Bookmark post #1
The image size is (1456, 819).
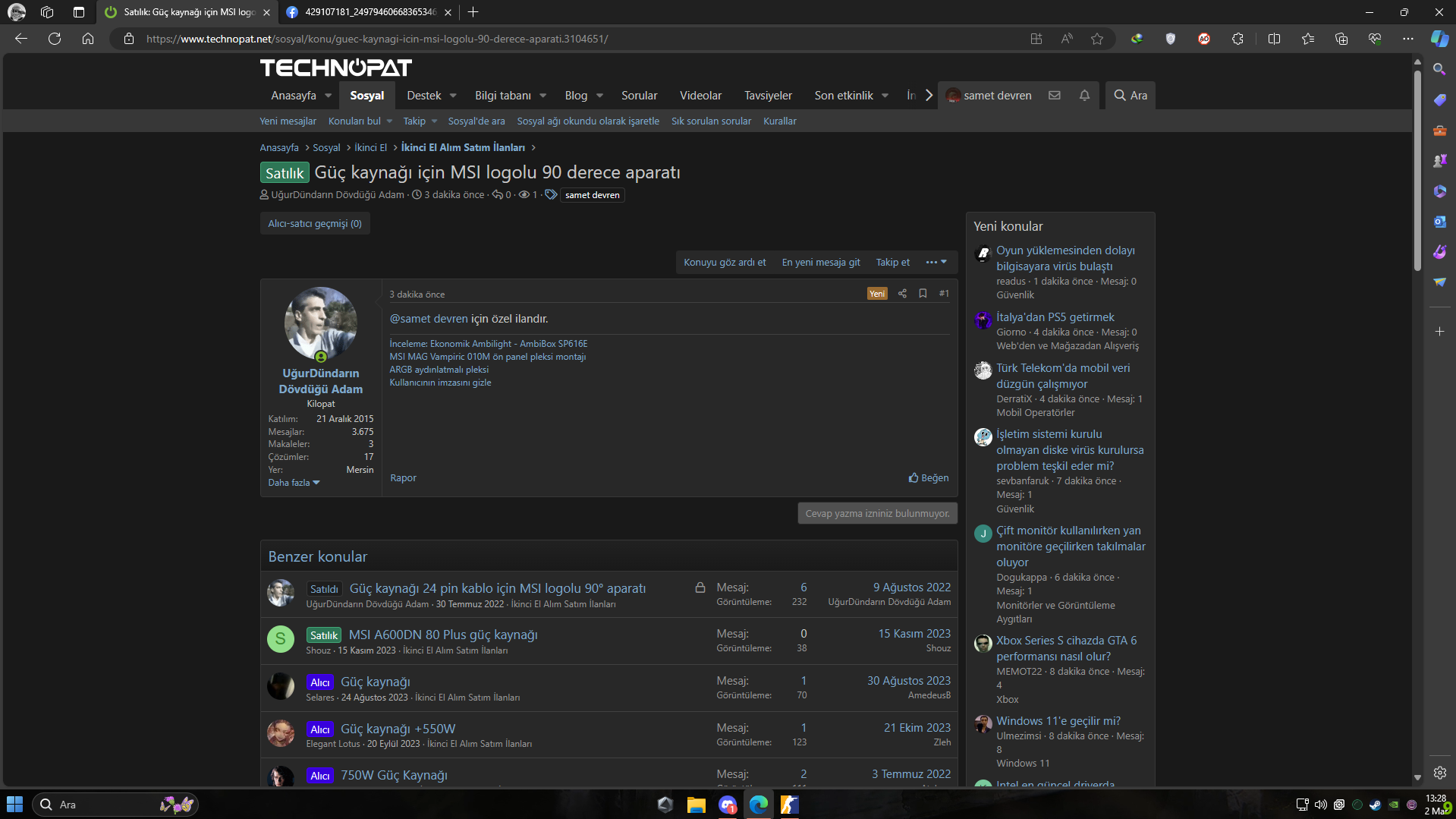[923, 294]
